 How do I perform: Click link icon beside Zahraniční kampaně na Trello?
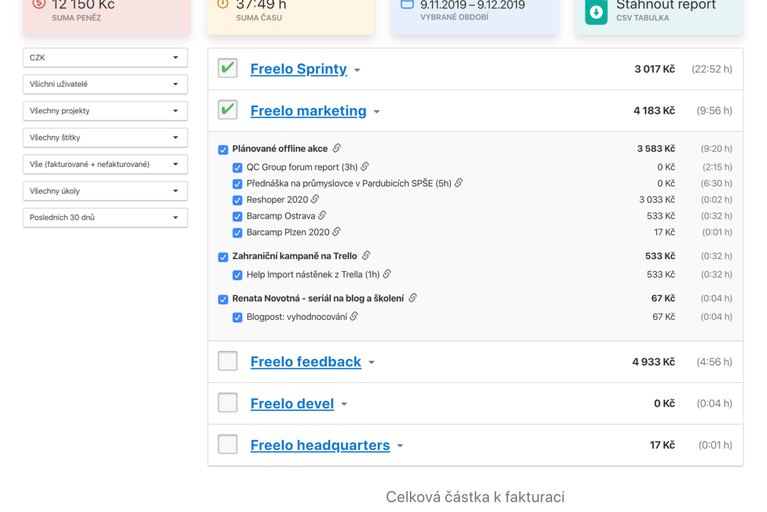point(366,256)
